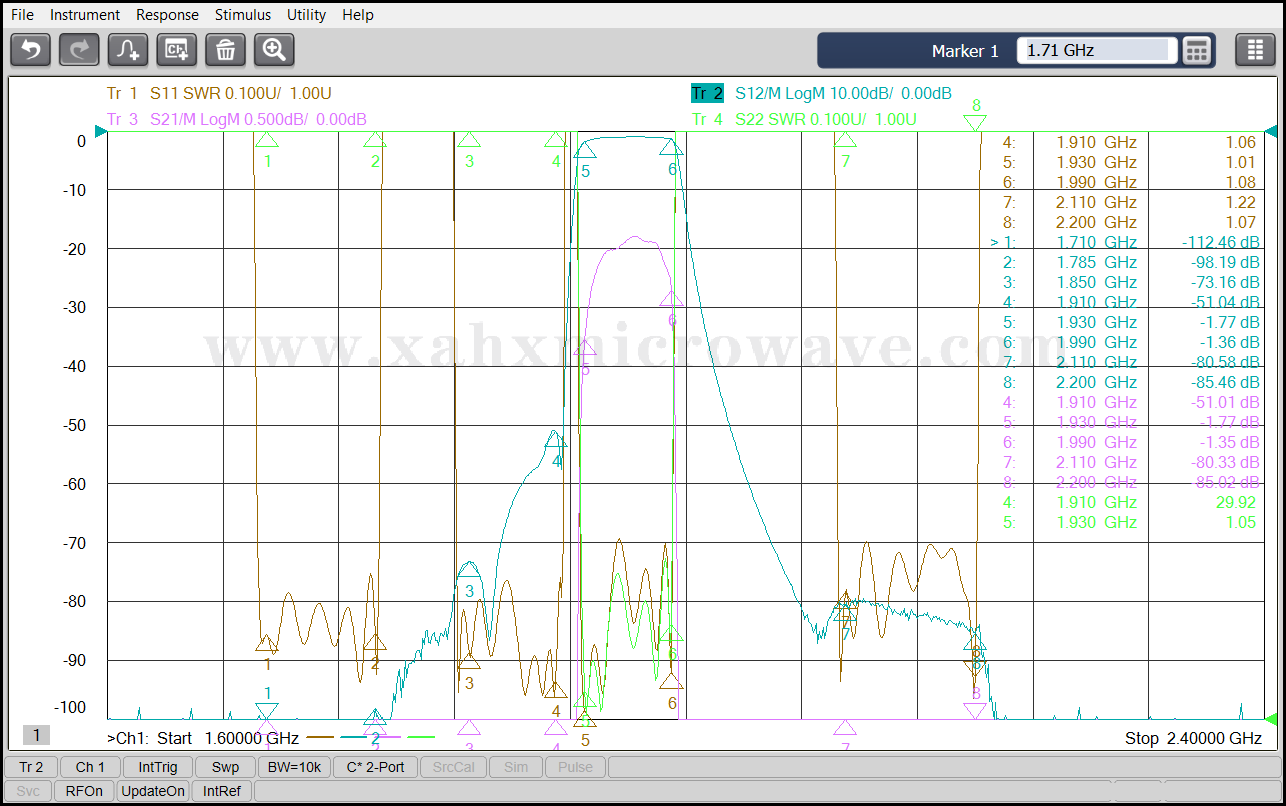Click the Redo arrow icon

coord(79,50)
